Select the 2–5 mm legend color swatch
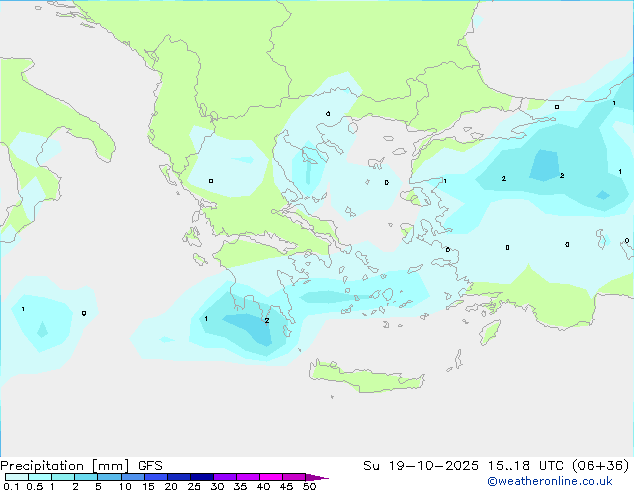Image resolution: width=634 pixels, height=490 pixels. pyautogui.click(x=86, y=477)
